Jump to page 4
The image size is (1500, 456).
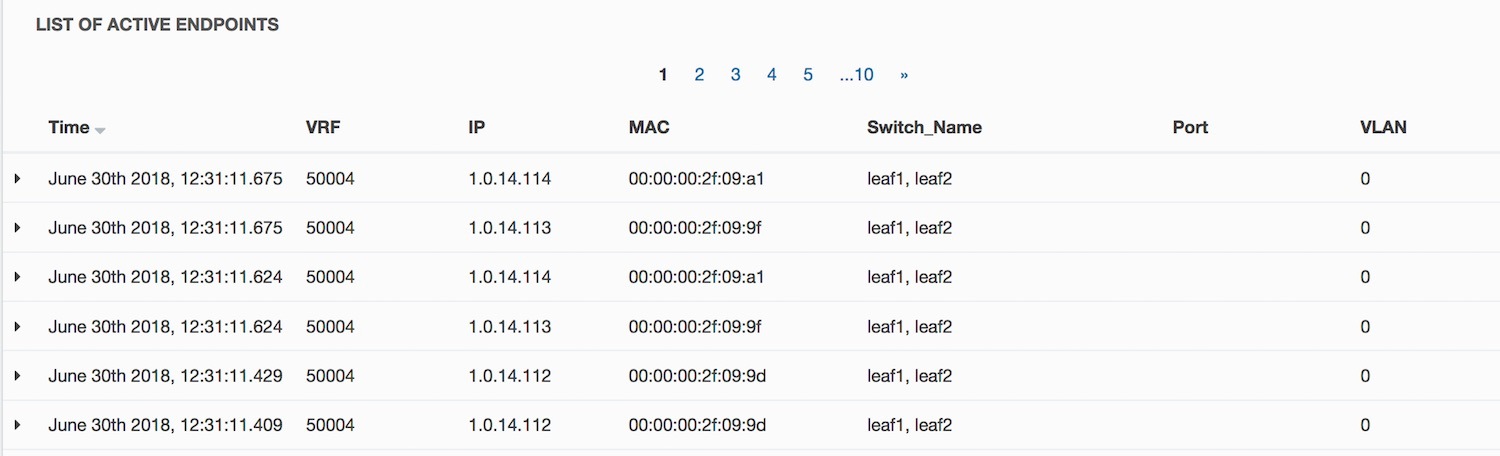[x=771, y=75]
